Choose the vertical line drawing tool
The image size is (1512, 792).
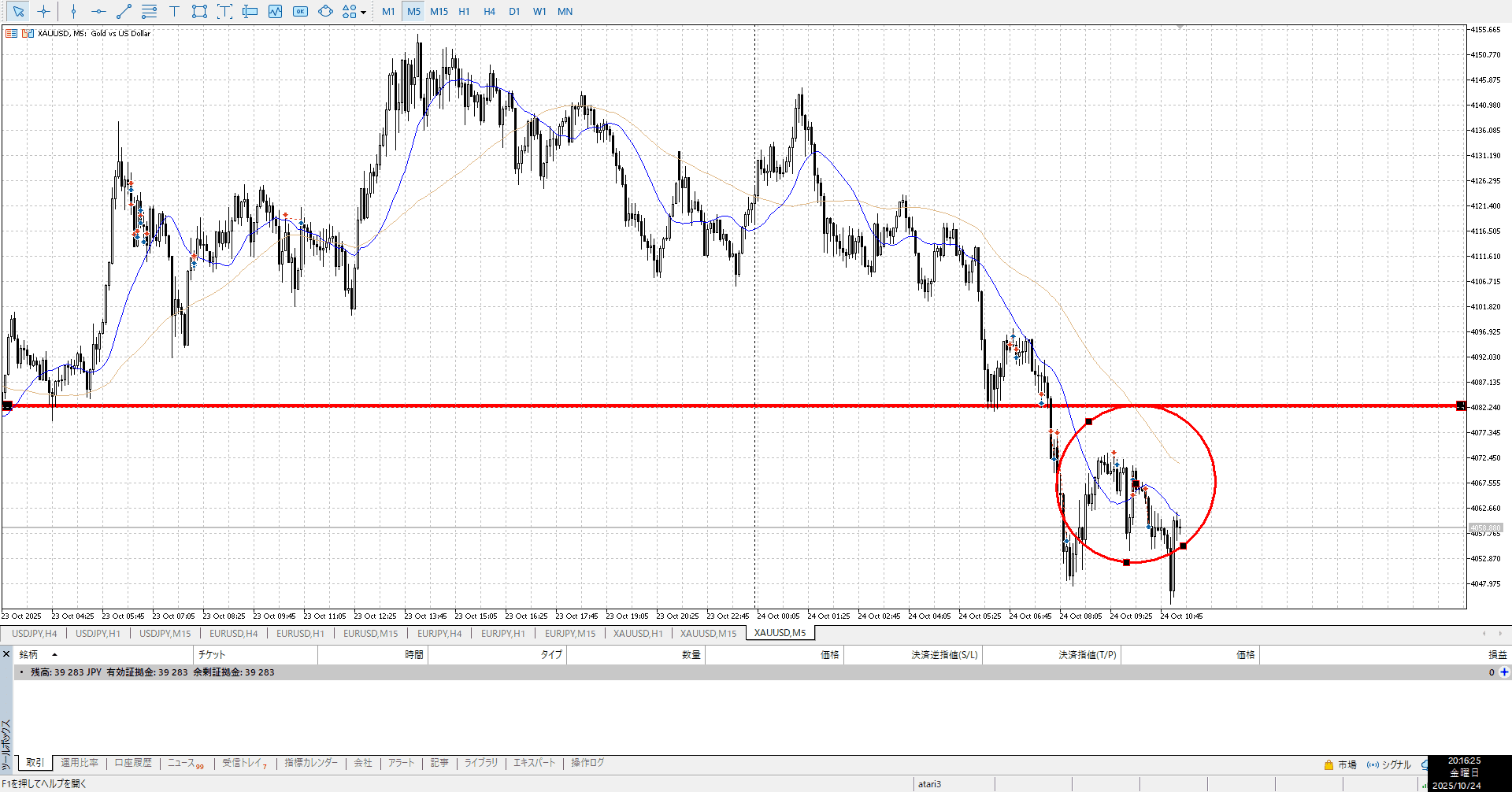(73, 12)
